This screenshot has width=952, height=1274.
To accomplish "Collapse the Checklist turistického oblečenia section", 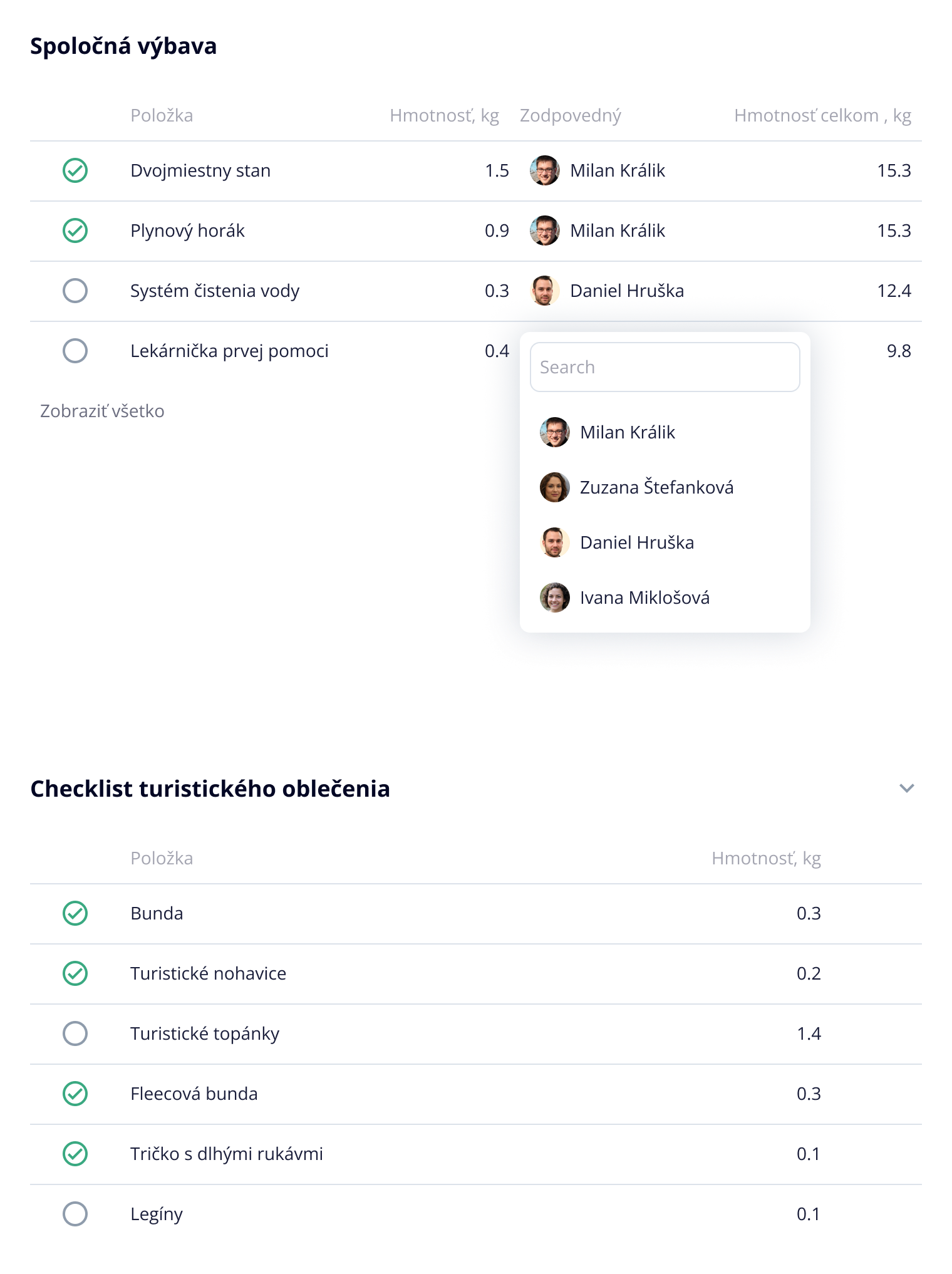I will tap(906, 788).
